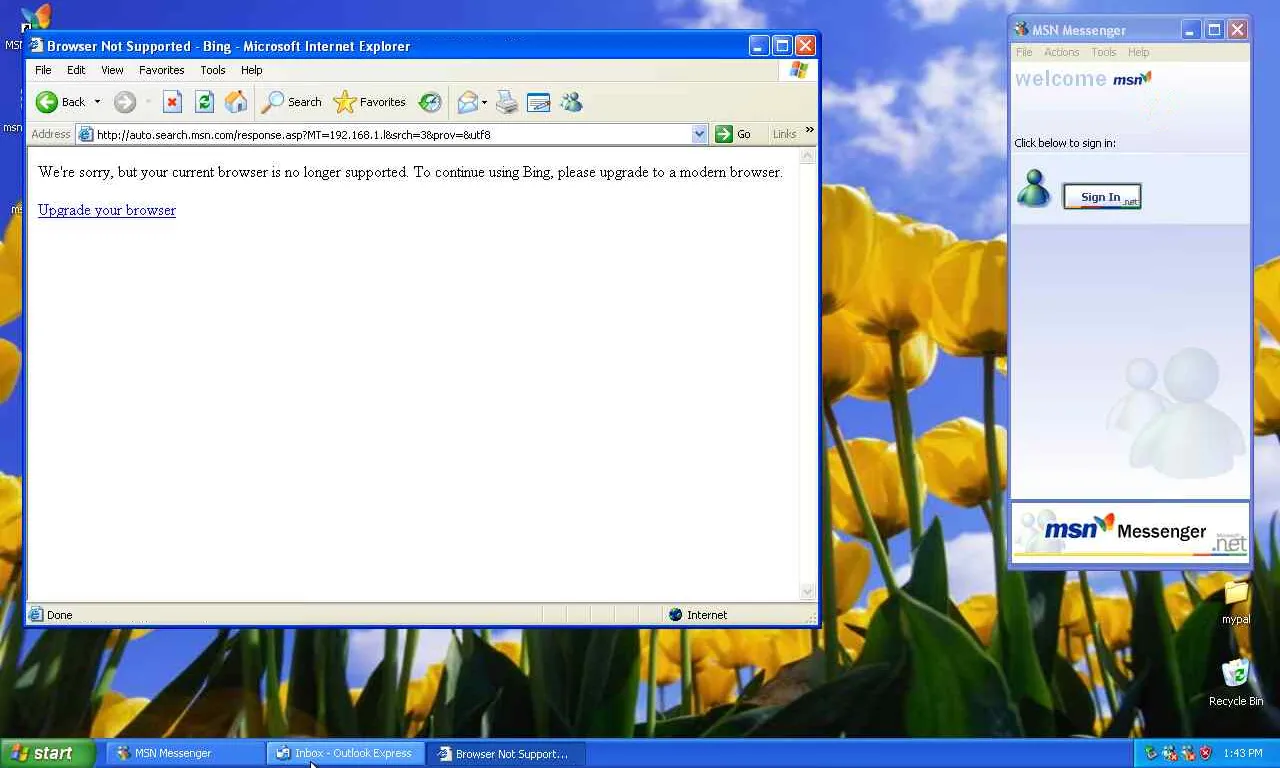Click the MSN Messenger title bar icon

pos(1021,30)
